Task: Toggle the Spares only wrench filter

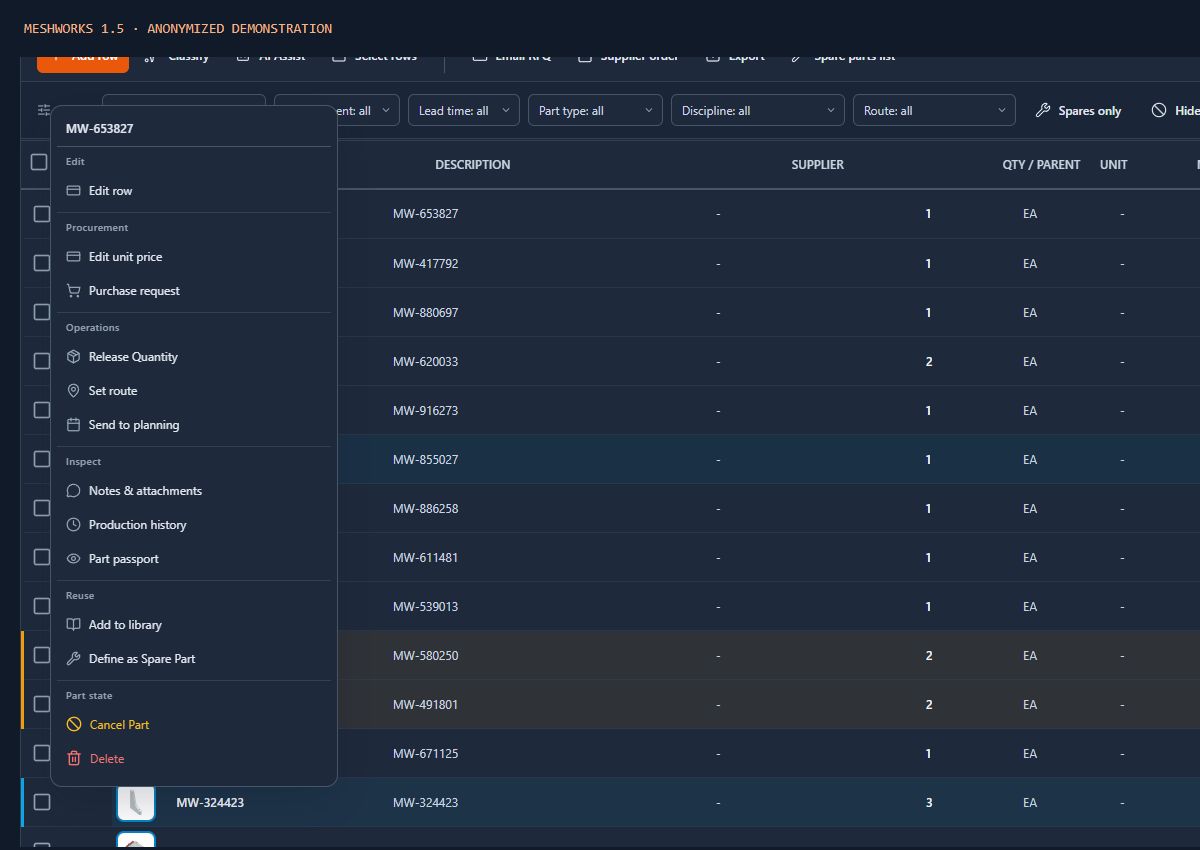Action: [x=1078, y=111]
